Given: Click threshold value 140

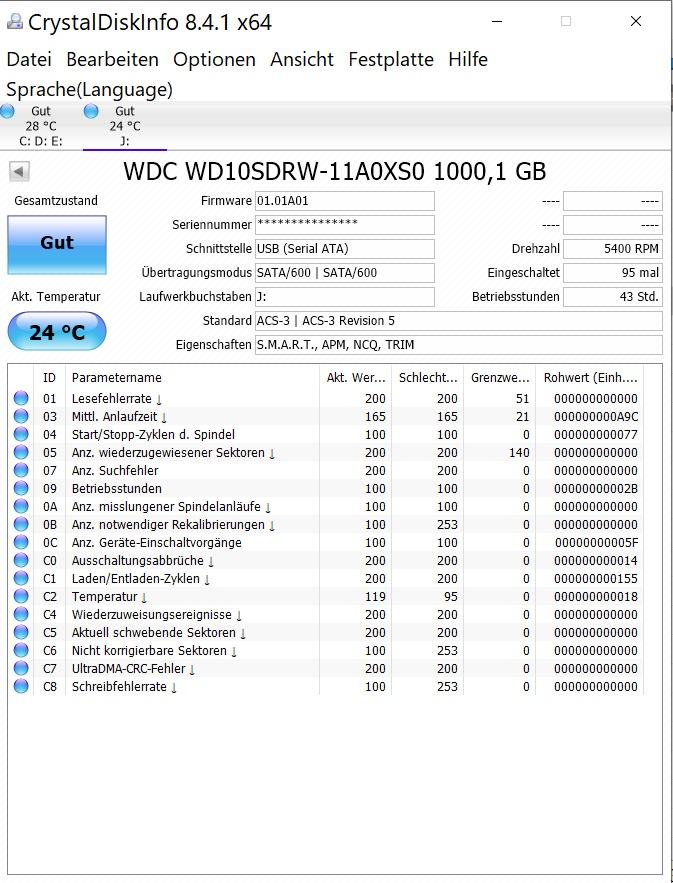Looking at the screenshot, I should [519, 453].
